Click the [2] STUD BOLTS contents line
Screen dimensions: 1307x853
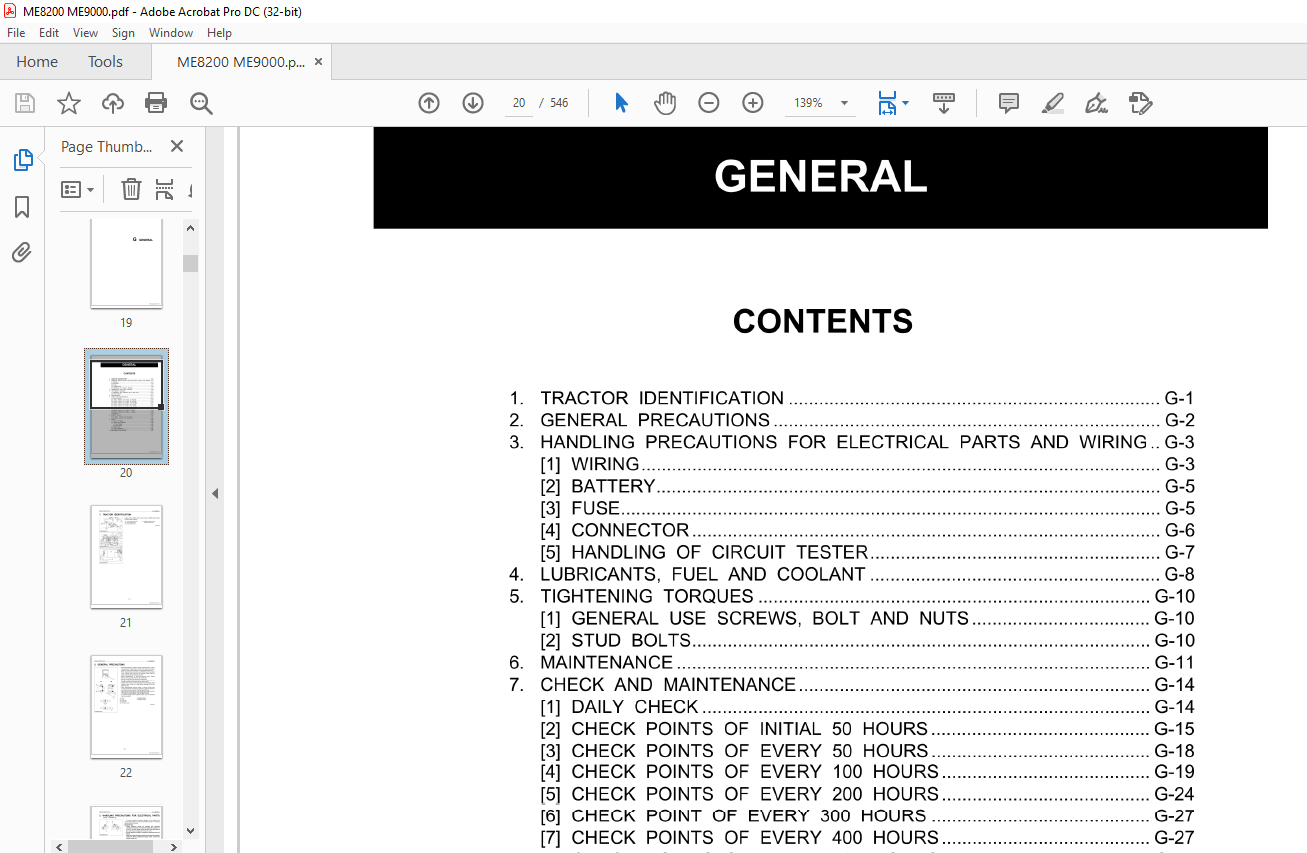coord(867,640)
